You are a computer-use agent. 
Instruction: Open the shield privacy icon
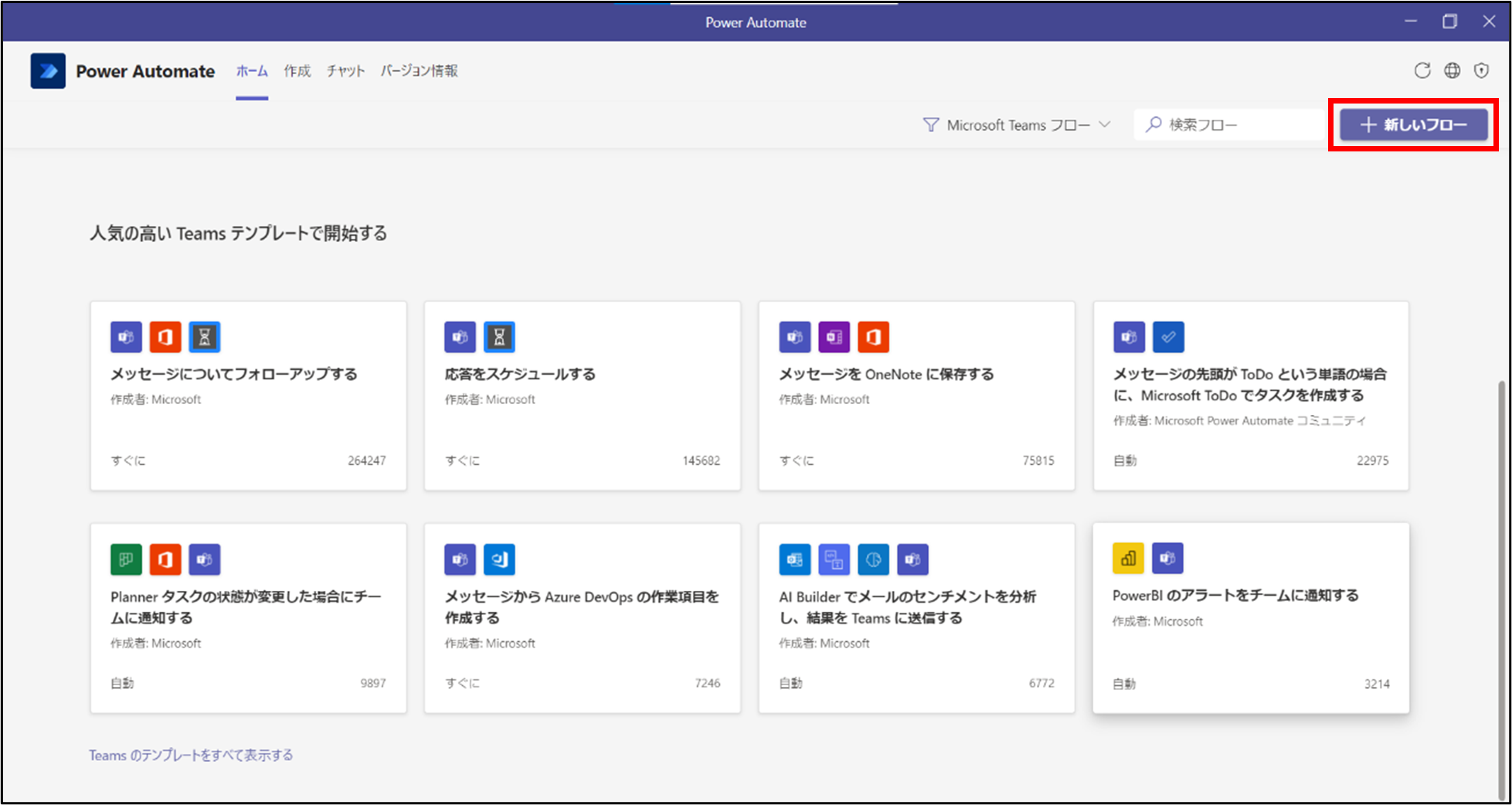point(1481,70)
